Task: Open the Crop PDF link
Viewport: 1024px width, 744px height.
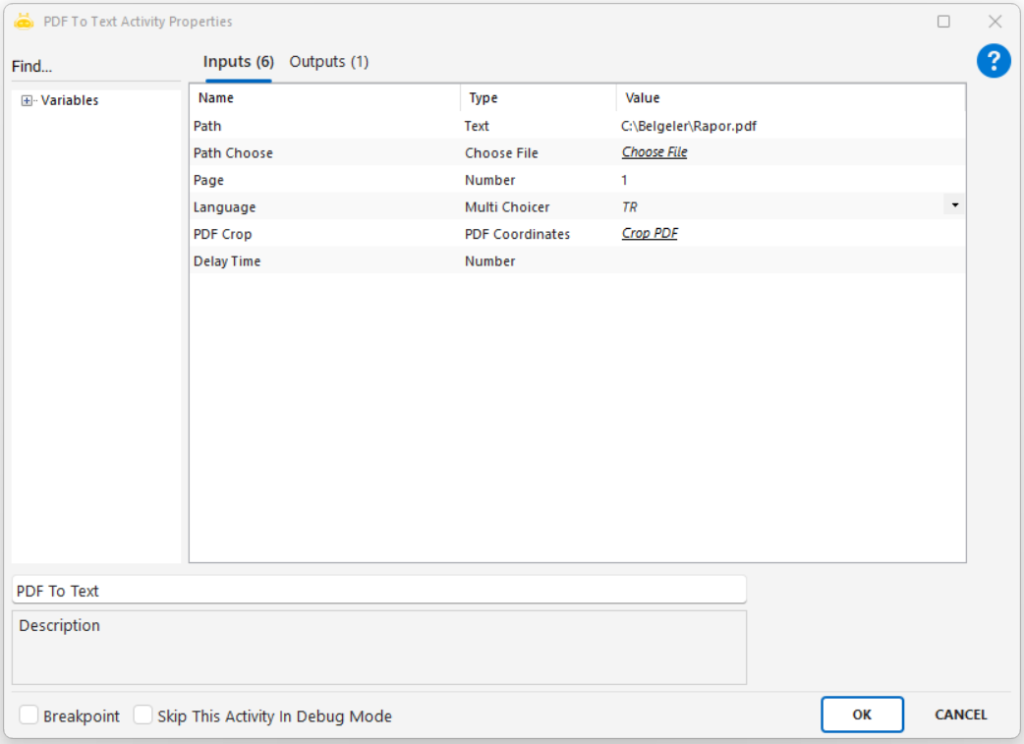Action: (x=649, y=234)
